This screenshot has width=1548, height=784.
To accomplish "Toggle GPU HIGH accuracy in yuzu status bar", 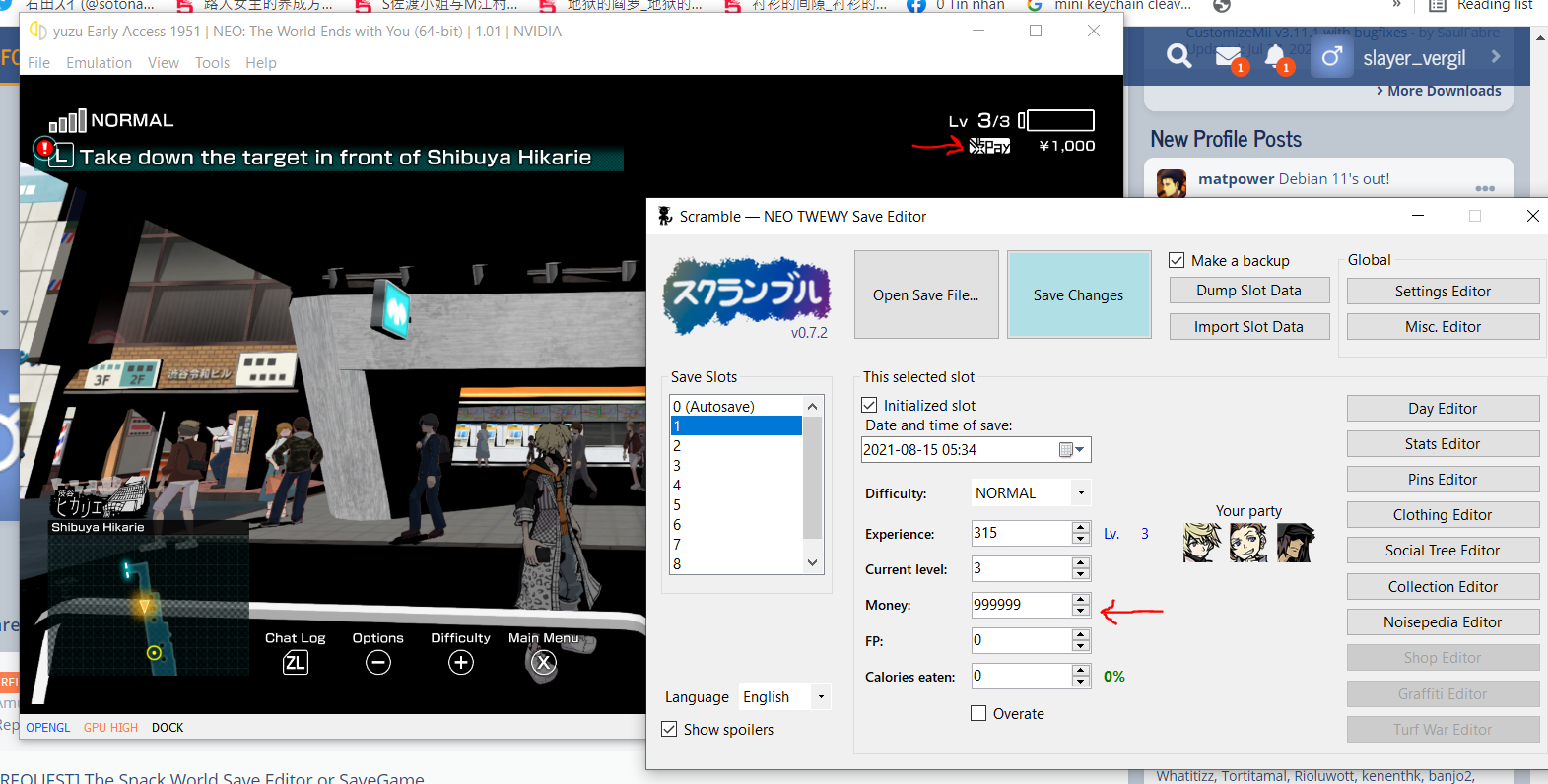I will point(110,728).
